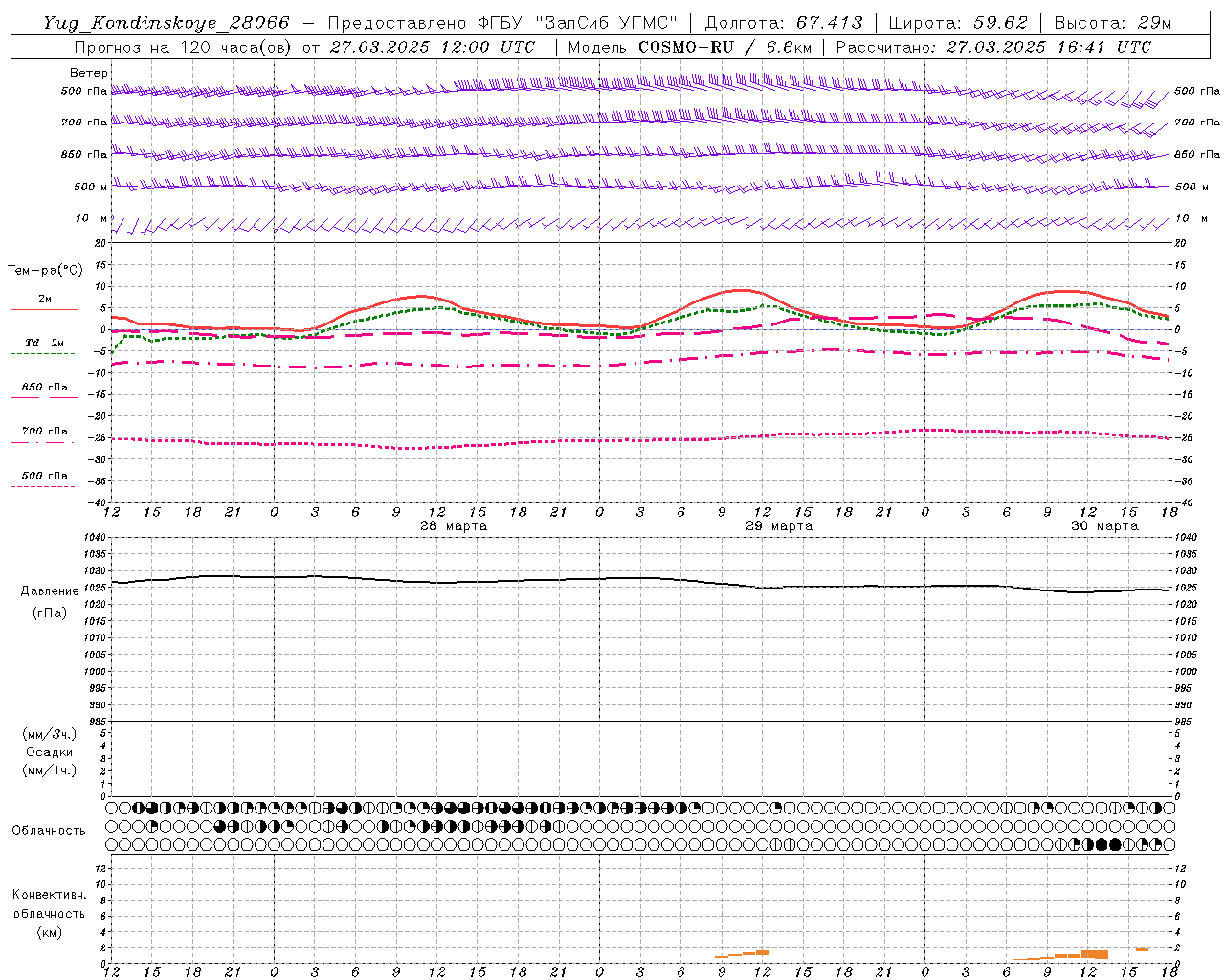Click the 'Ветер' wind panel label
1225x980 pixels.
(x=89, y=73)
